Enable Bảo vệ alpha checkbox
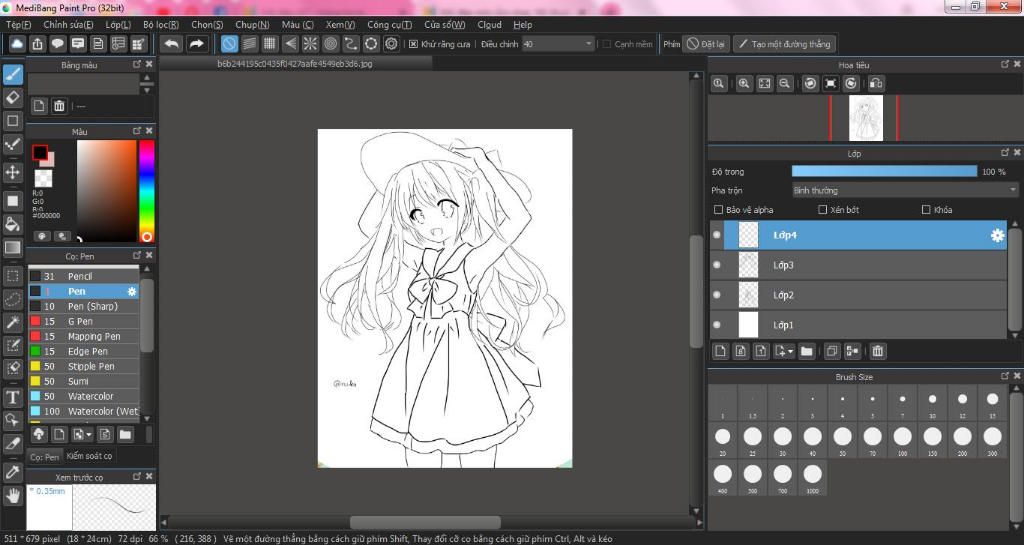This screenshot has height=545, width=1024. tap(718, 210)
